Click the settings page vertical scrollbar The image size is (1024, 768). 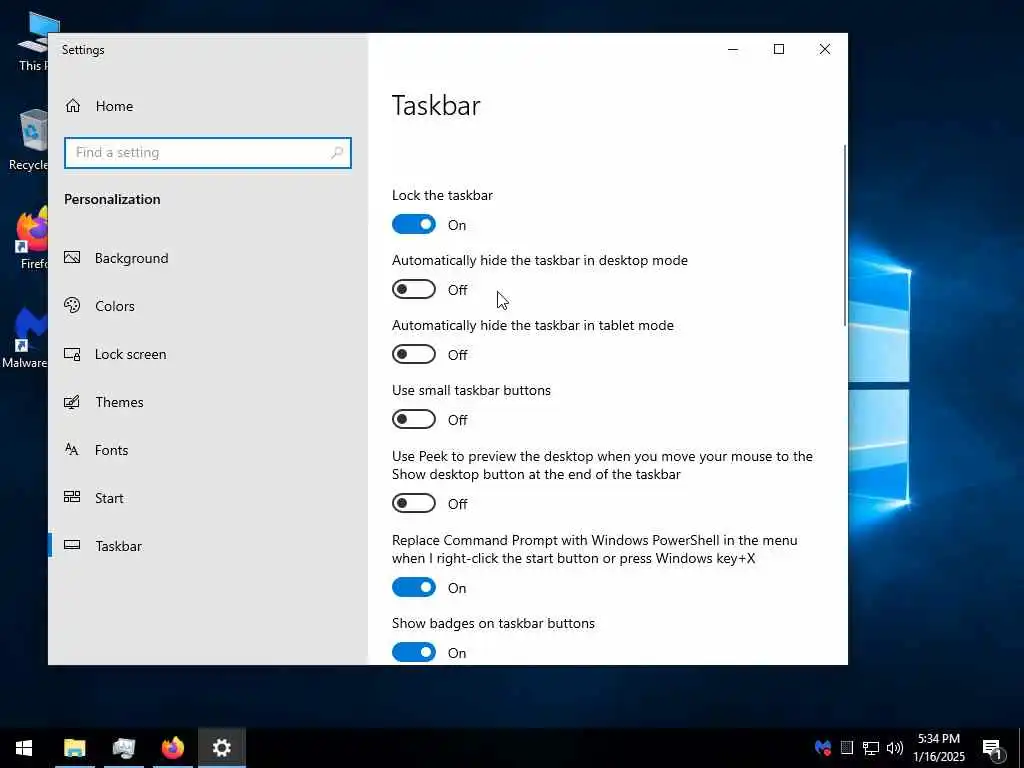(x=844, y=235)
